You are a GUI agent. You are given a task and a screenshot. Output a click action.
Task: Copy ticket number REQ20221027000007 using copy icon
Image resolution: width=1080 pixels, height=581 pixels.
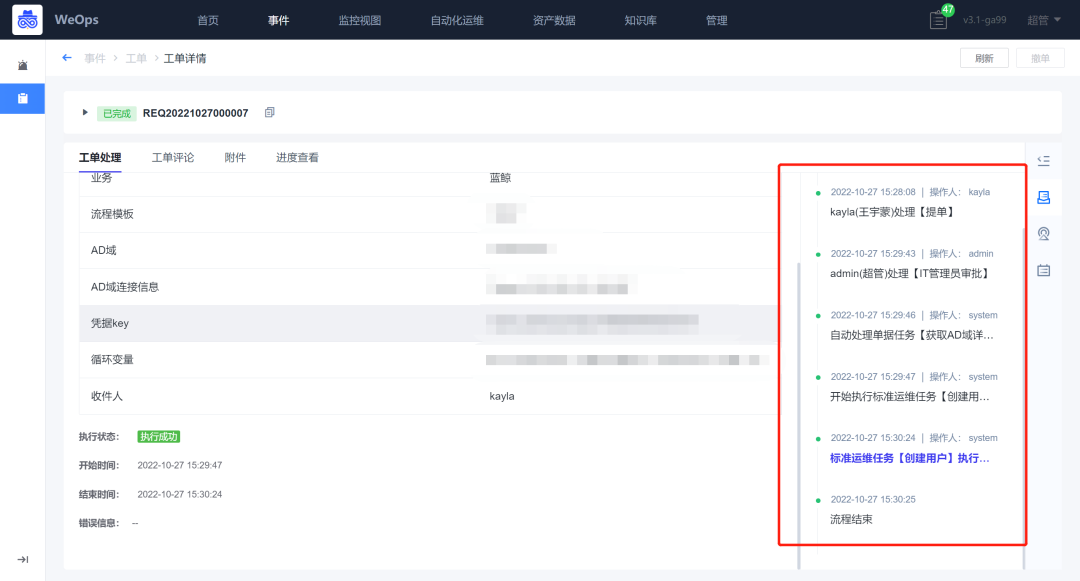pos(268,113)
